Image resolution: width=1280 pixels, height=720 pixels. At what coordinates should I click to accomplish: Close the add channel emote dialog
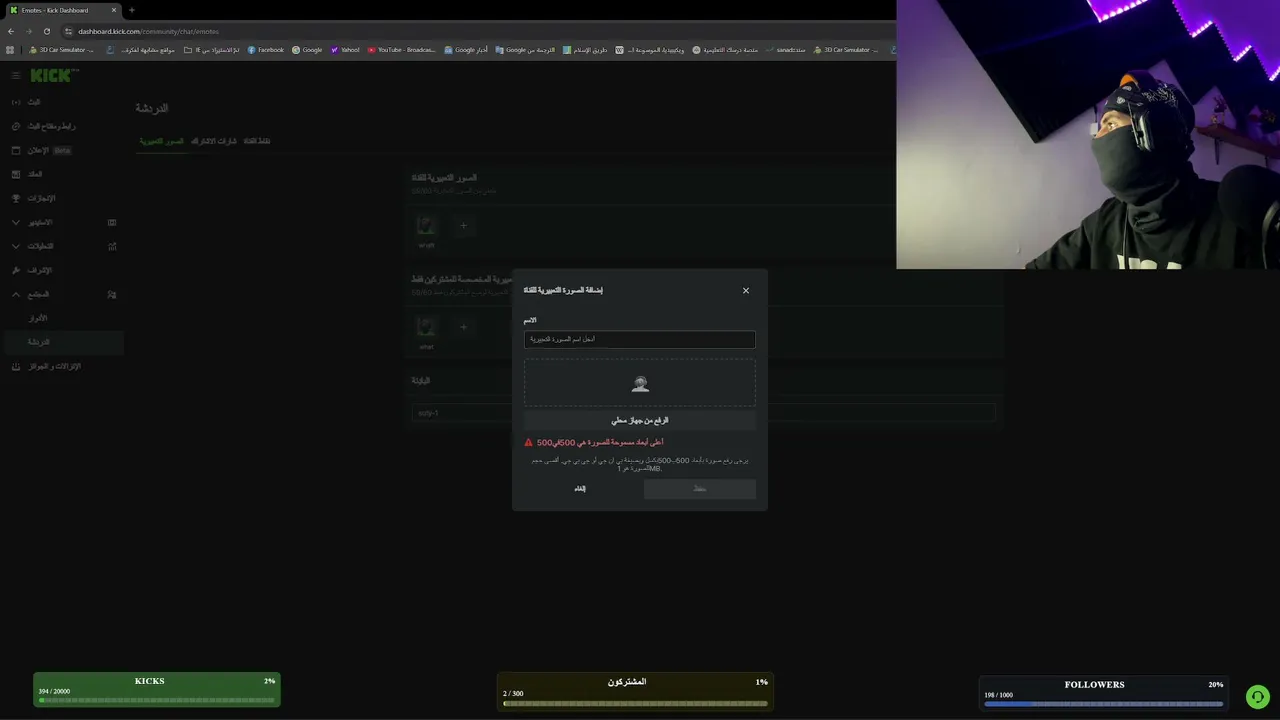click(x=745, y=291)
